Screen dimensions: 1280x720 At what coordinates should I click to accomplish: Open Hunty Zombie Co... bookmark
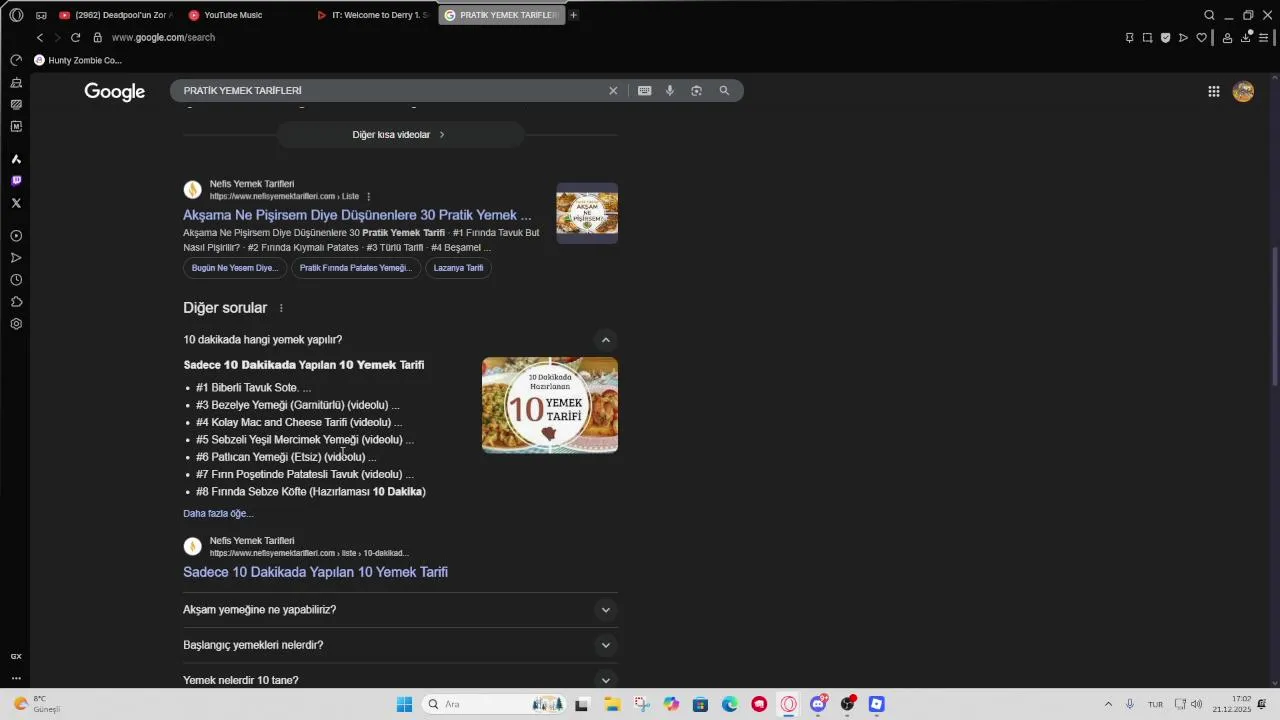click(x=78, y=60)
